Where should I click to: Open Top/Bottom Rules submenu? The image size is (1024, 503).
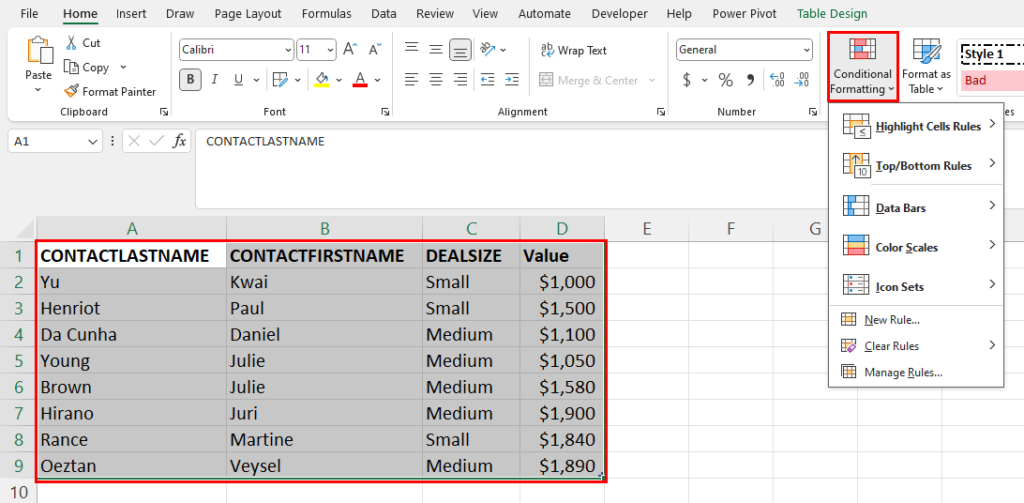pyautogui.click(x=916, y=165)
